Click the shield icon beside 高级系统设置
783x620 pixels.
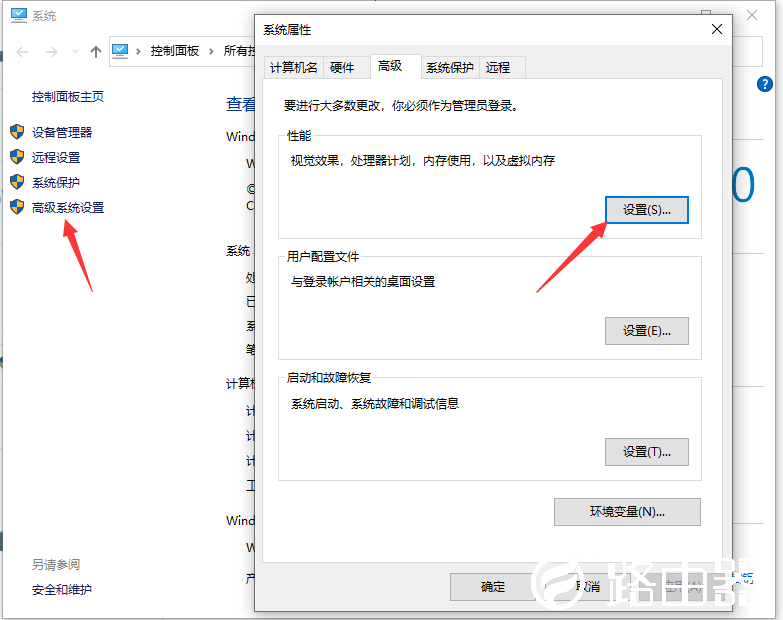pyautogui.click(x=17, y=207)
